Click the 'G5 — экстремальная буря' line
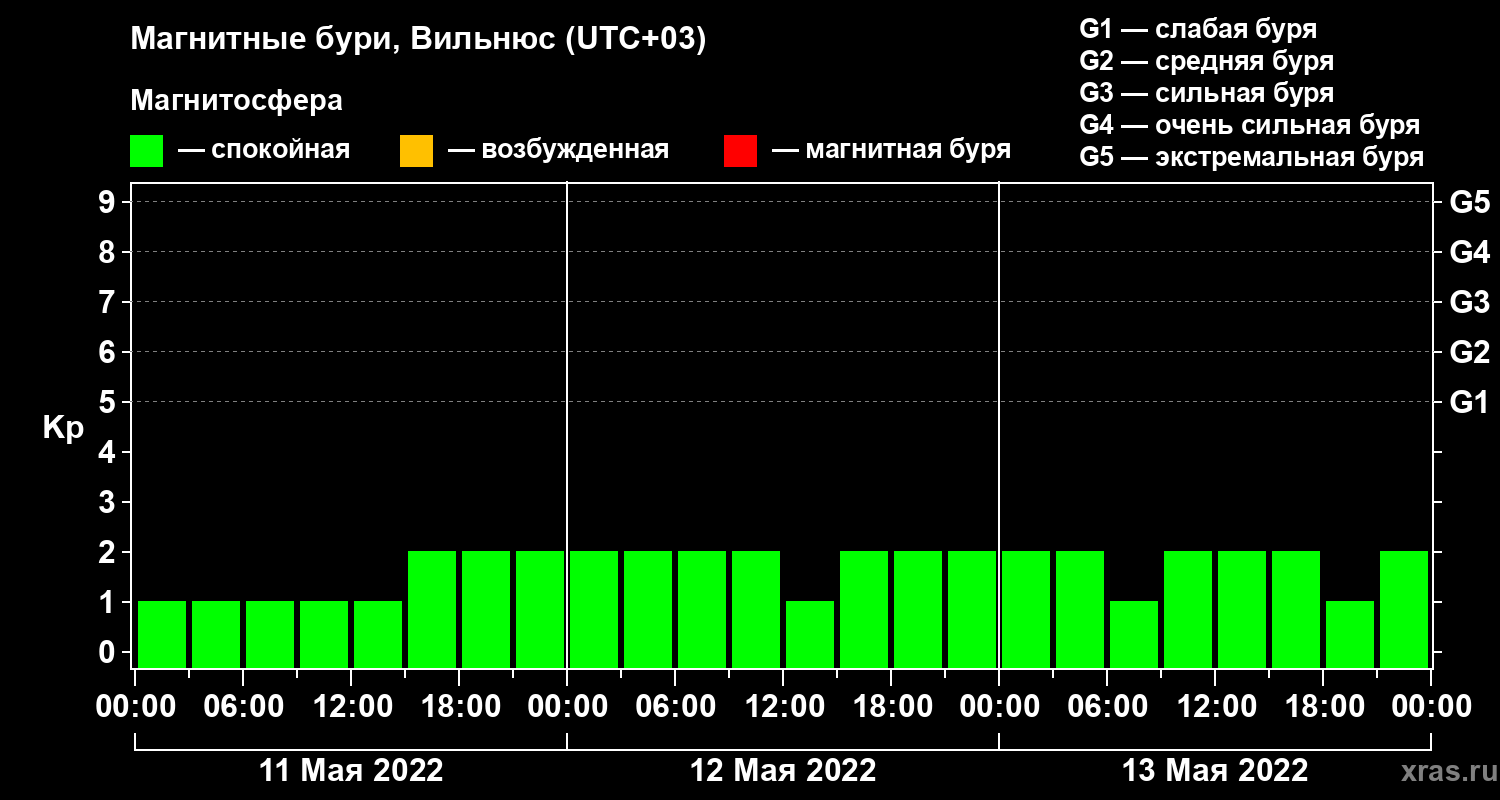The height and width of the screenshot is (800, 1500). (x=1252, y=157)
